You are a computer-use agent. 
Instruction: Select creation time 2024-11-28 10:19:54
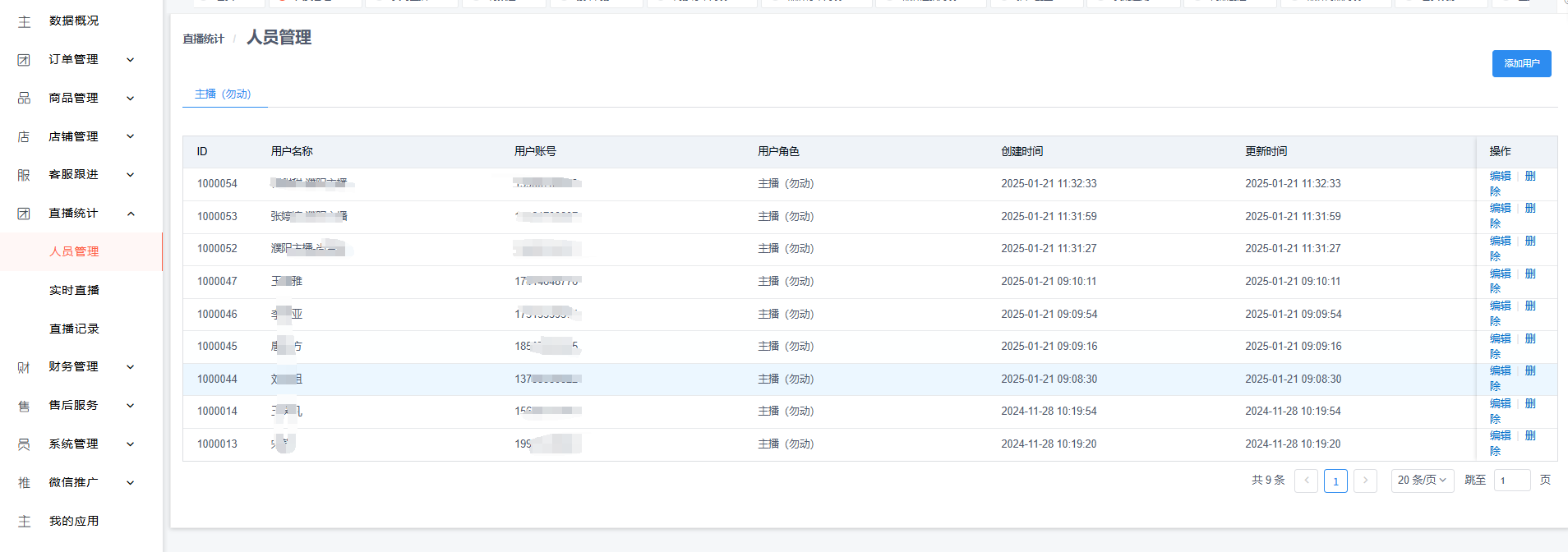click(1049, 412)
